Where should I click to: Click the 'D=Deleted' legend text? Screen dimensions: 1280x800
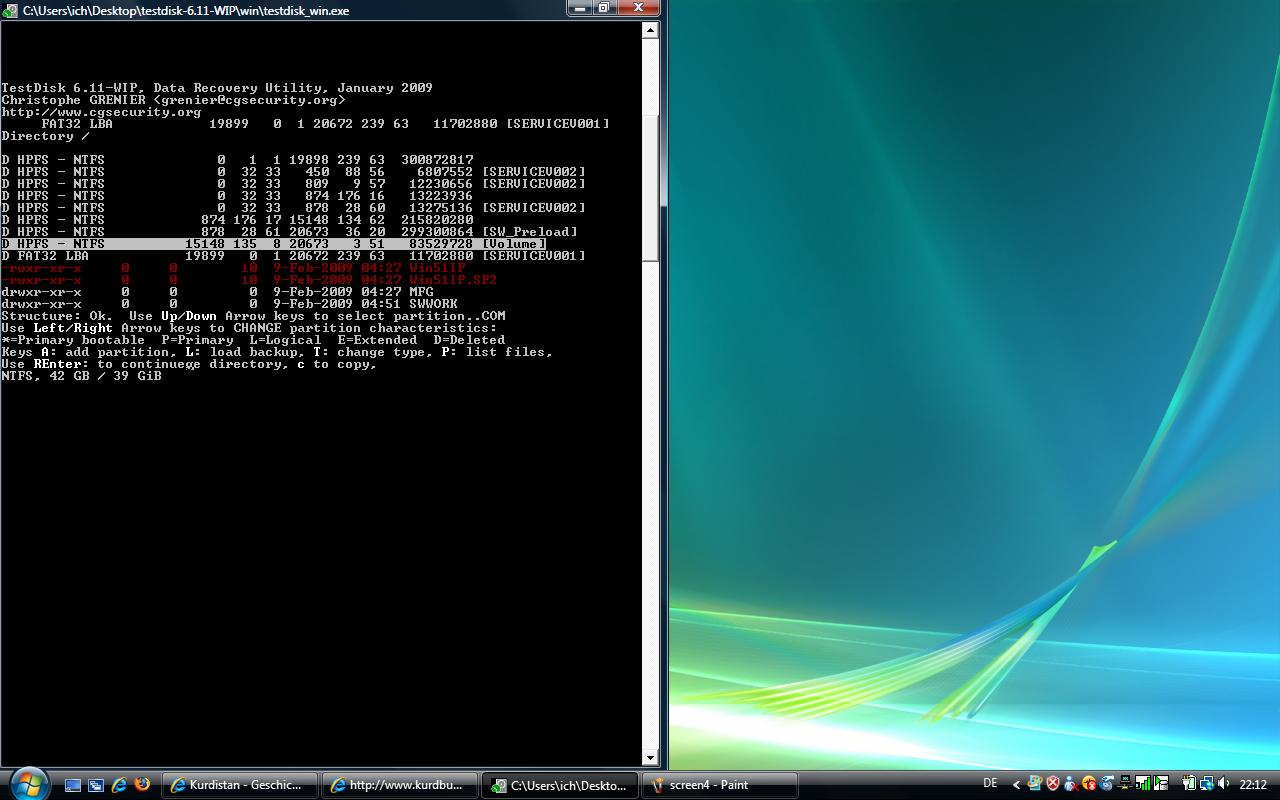469,340
